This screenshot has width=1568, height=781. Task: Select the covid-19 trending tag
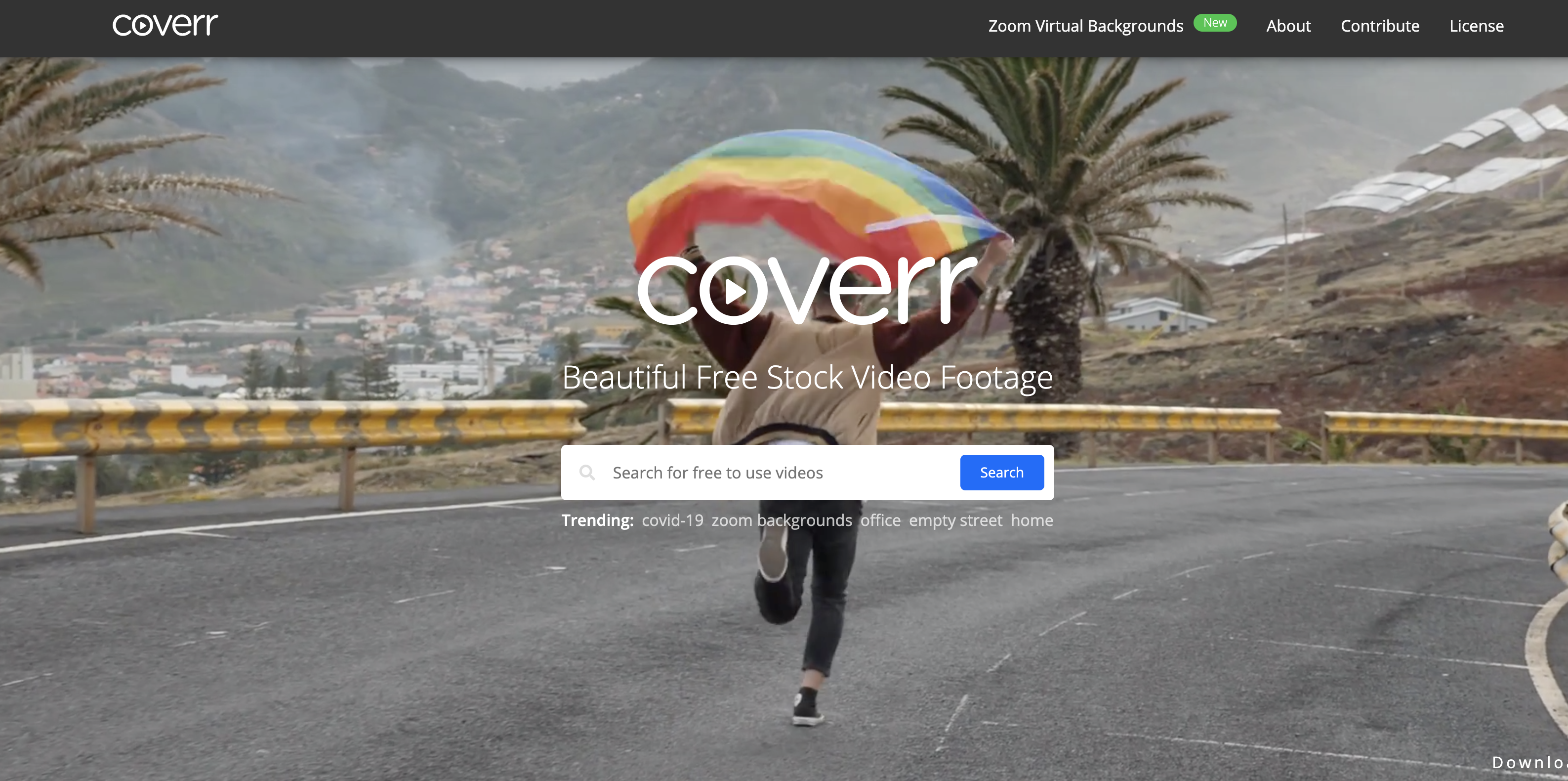672,521
